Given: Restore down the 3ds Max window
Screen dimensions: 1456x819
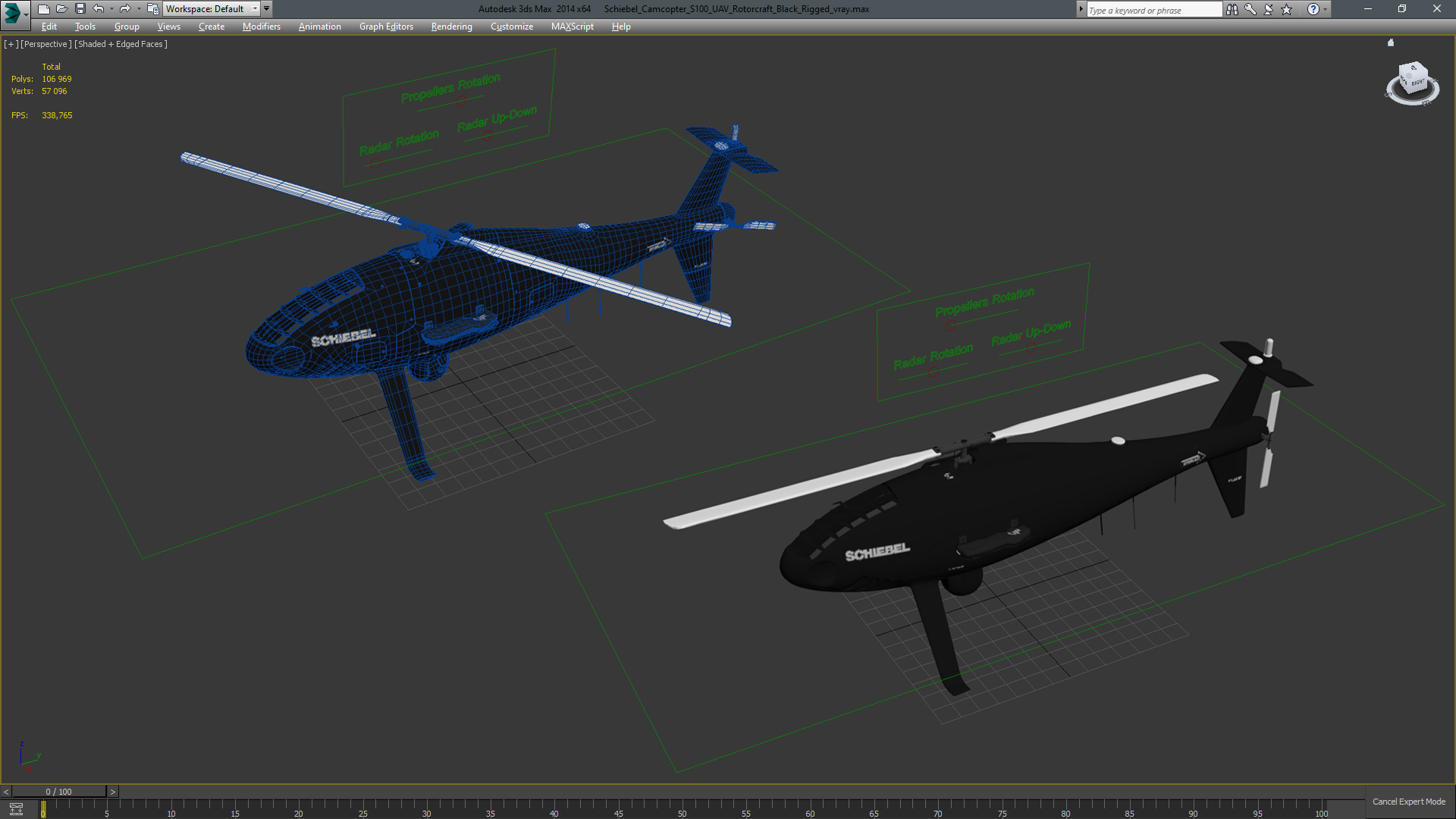Looking at the screenshot, I should (1402, 9).
